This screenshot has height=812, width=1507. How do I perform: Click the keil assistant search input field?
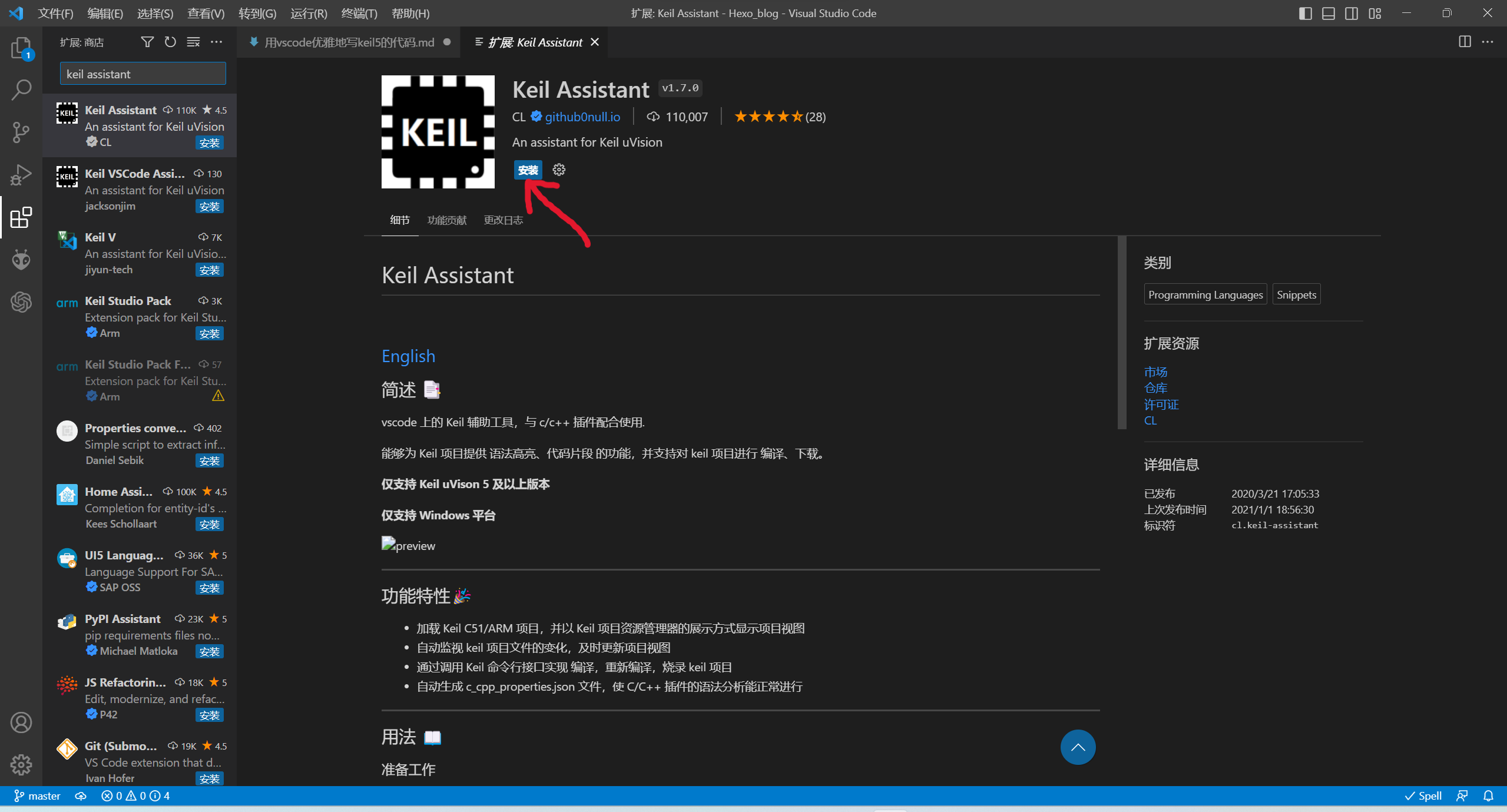pos(143,74)
